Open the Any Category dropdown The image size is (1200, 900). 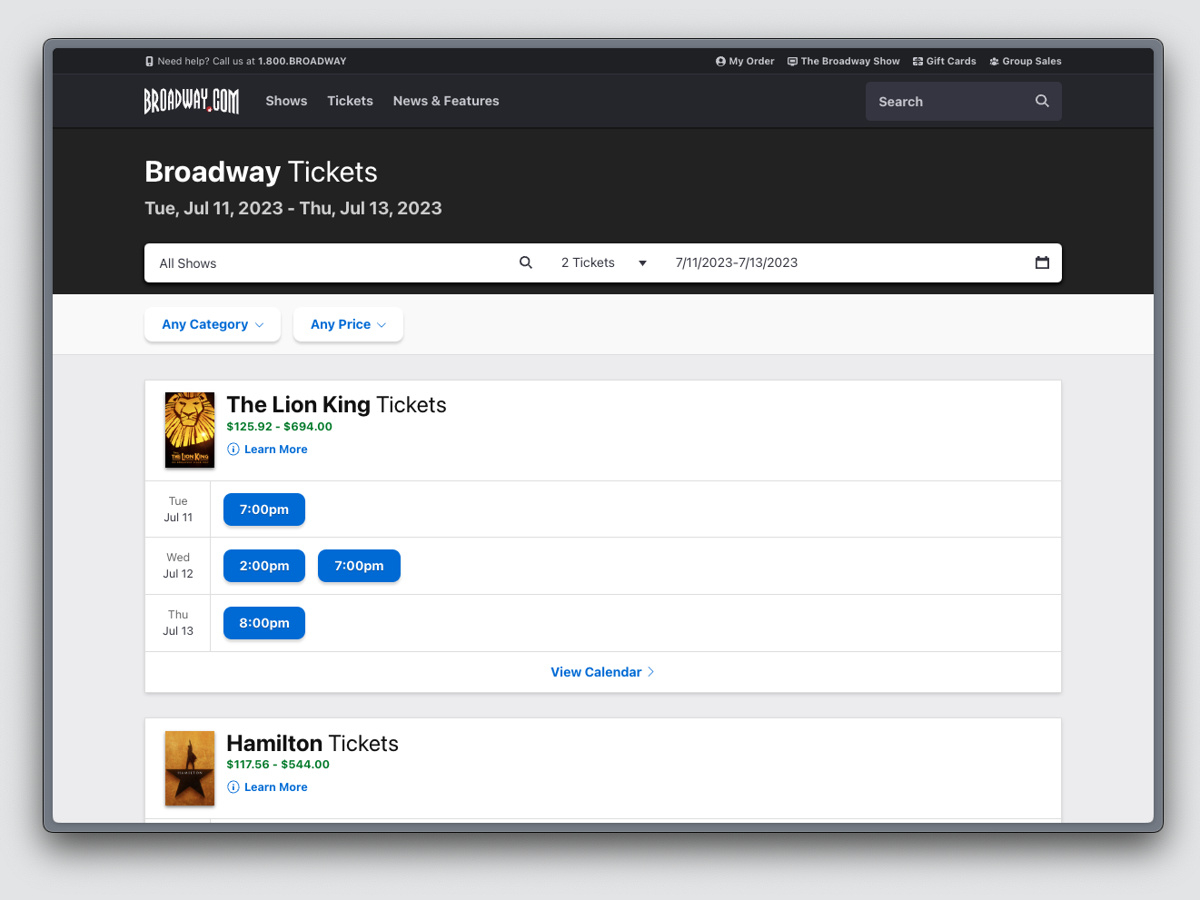213,324
